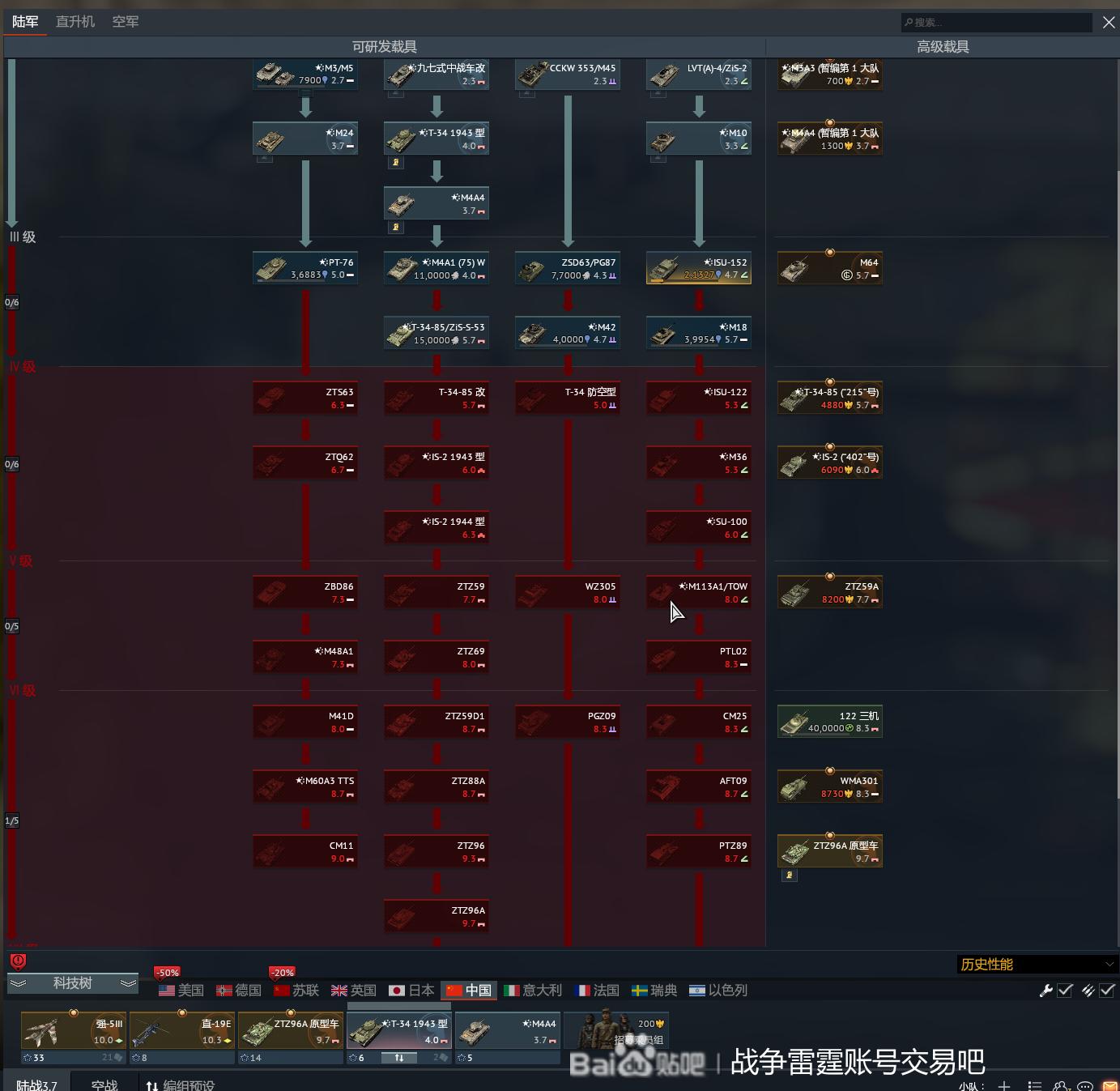Select the locked WZ305 vehicle card
Image resolution: width=1120 pixels, height=1091 pixels.
point(568,592)
